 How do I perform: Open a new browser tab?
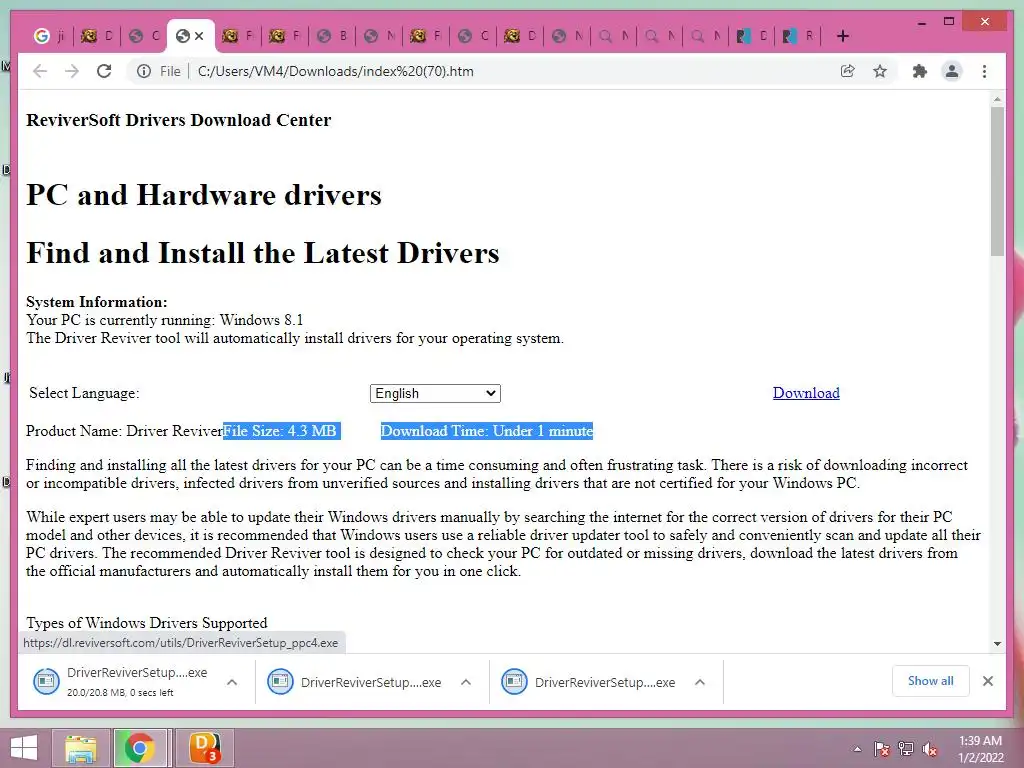click(842, 36)
